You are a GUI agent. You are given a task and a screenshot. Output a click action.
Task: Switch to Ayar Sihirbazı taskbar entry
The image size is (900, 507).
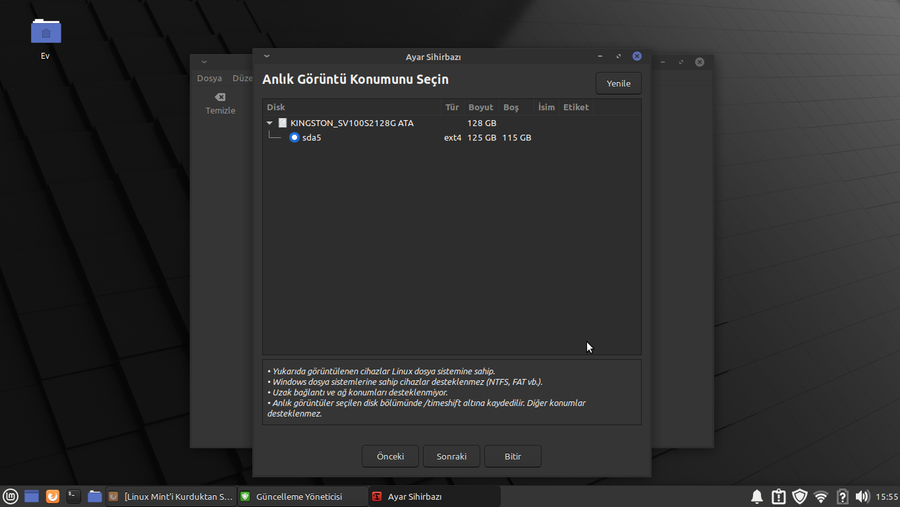435,497
